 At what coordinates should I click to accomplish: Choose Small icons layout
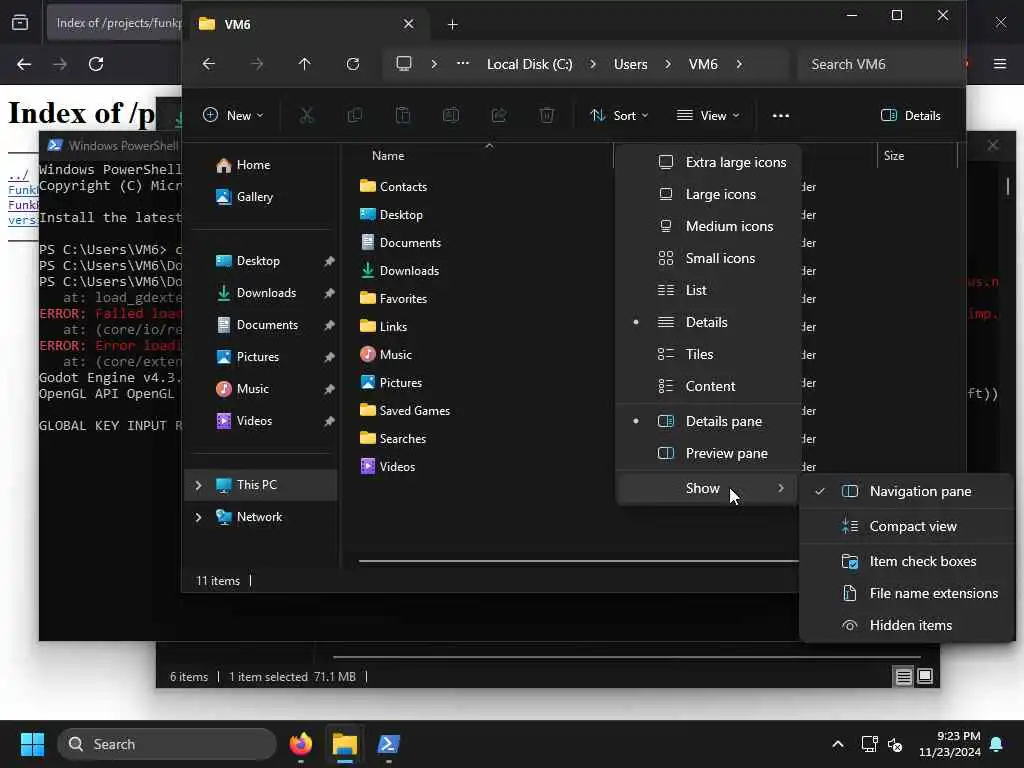pos(709,258)
